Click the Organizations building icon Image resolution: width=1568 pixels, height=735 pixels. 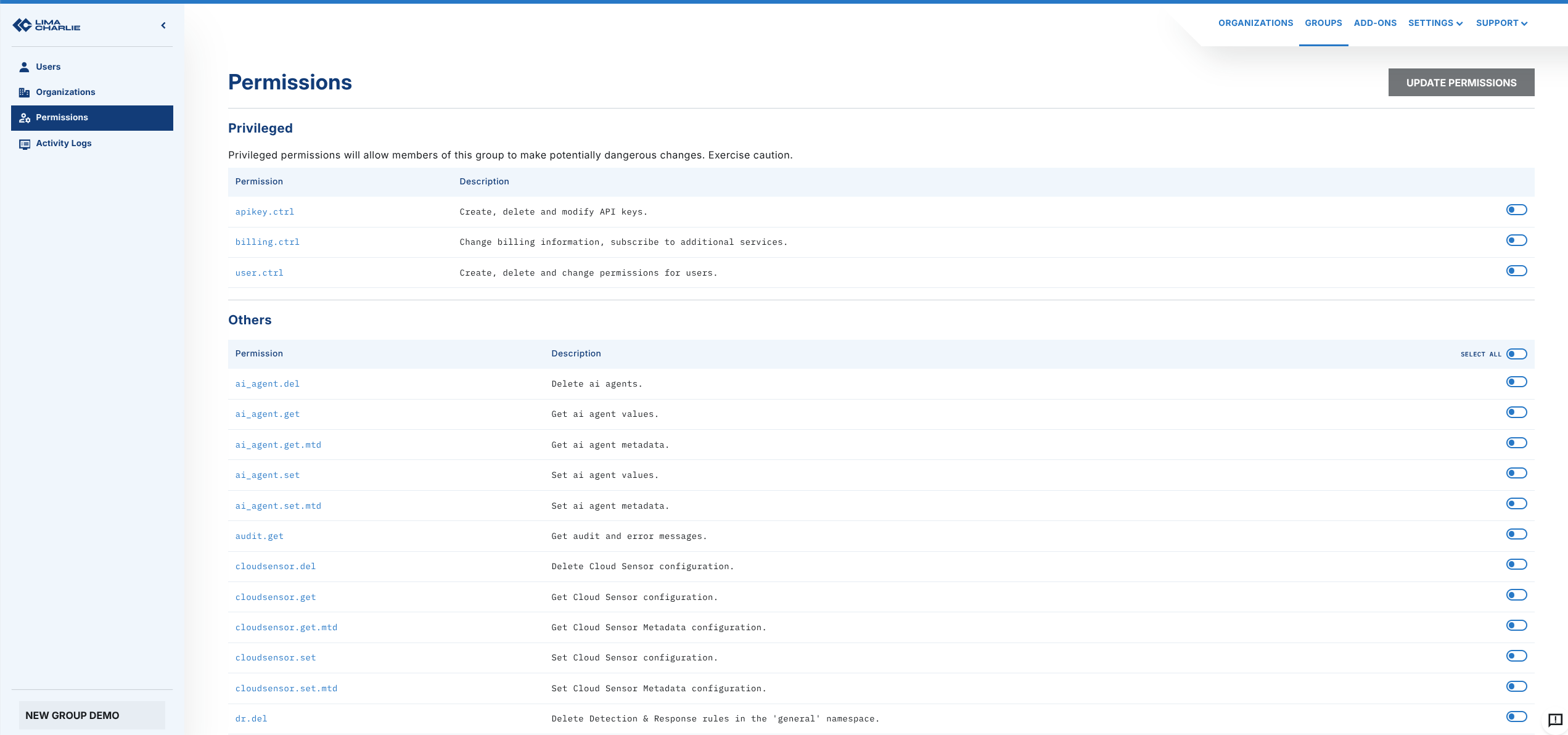tap(24, 92)
